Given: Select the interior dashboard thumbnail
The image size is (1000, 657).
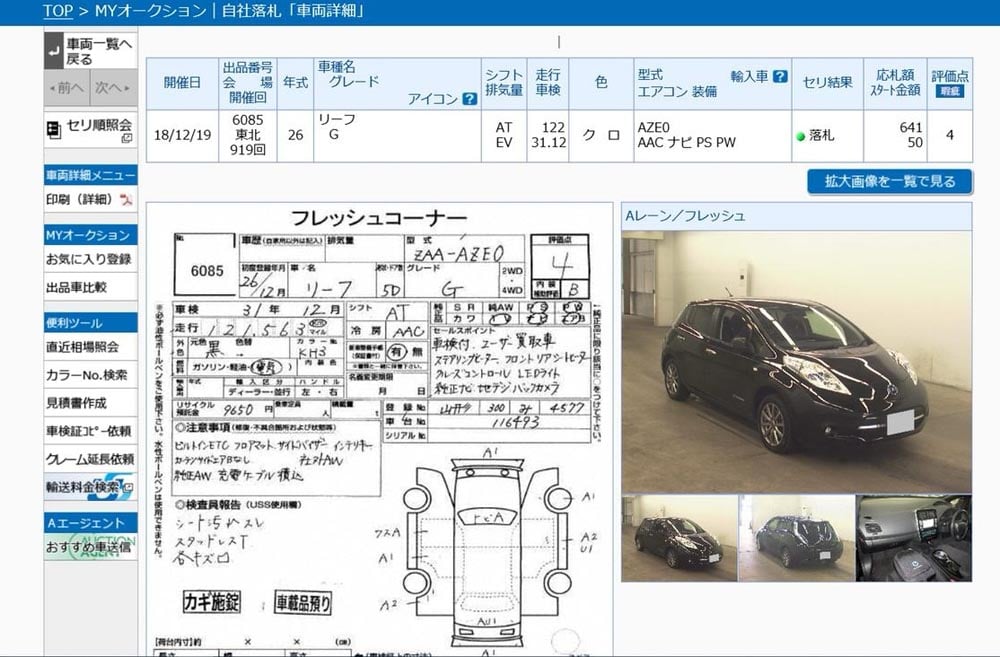Looking at the screenshot, I should tap(914, 538).
